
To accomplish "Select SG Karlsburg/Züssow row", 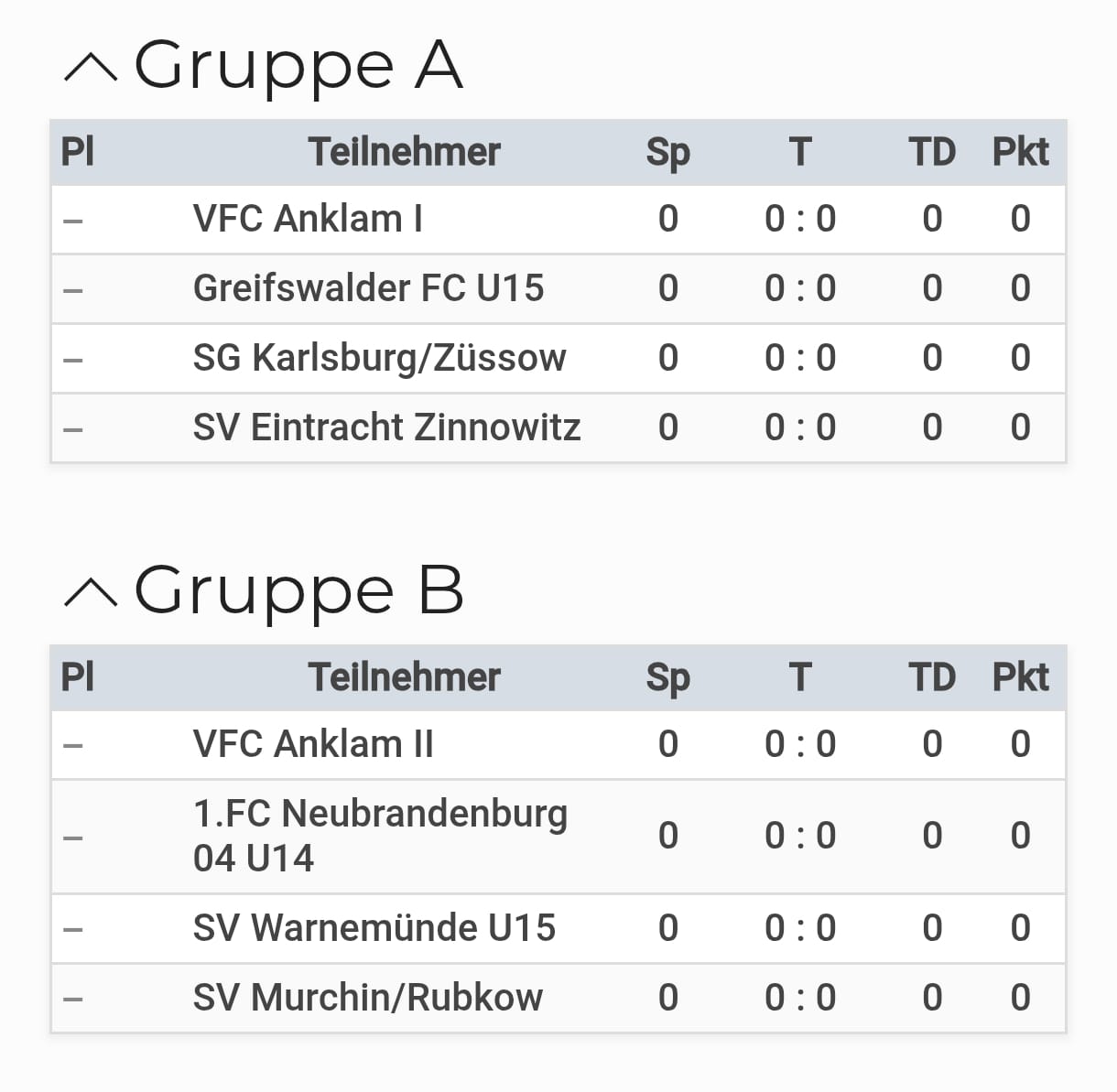I will coord(379,359).
